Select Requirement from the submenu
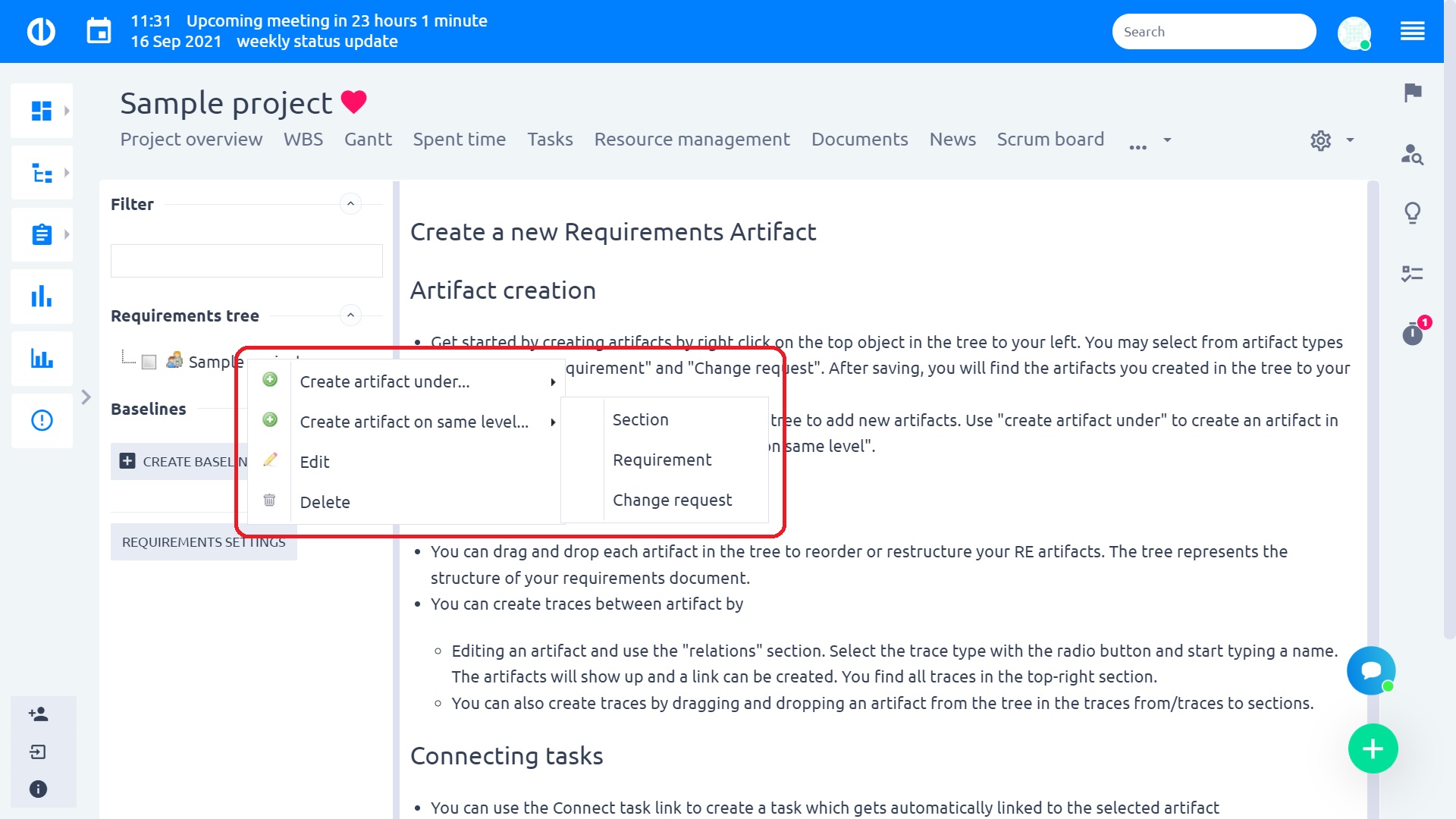This screenshot has height=819, width=1456. 661,460
